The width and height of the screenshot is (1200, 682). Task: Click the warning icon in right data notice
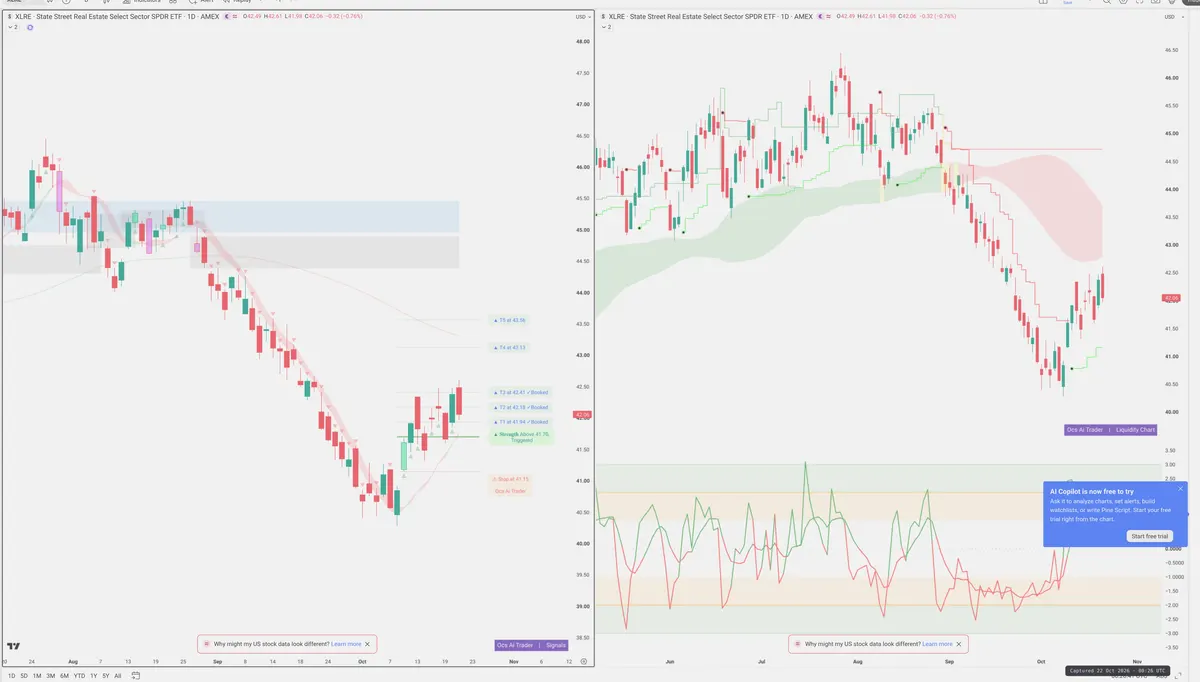(797, 644)
